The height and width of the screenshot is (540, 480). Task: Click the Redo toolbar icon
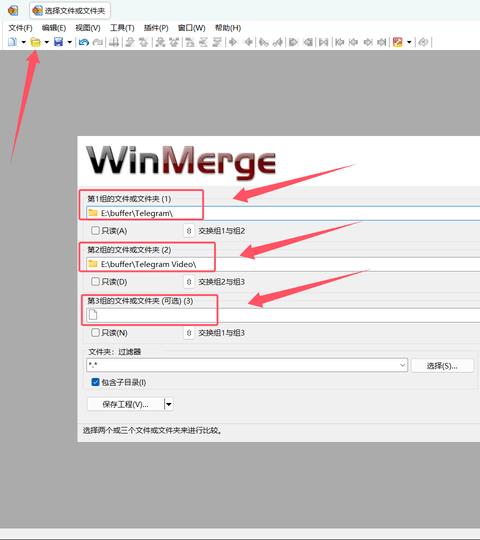98,42
